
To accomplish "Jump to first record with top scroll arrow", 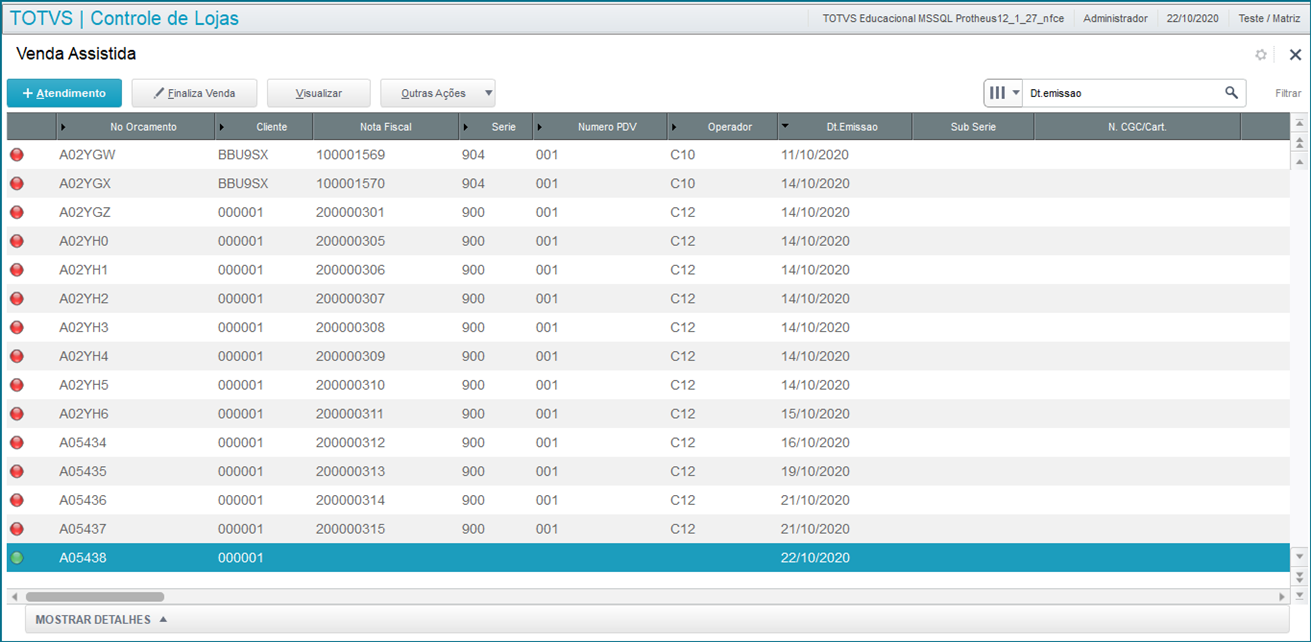I will point(1300,124).
